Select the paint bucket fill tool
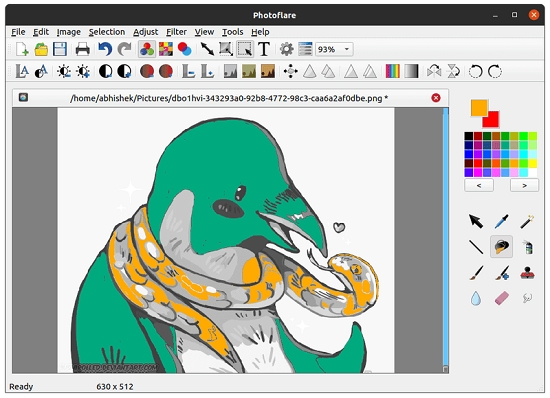Image resolution: width=550 pixels, height=398 pixels. coord(501,247)
